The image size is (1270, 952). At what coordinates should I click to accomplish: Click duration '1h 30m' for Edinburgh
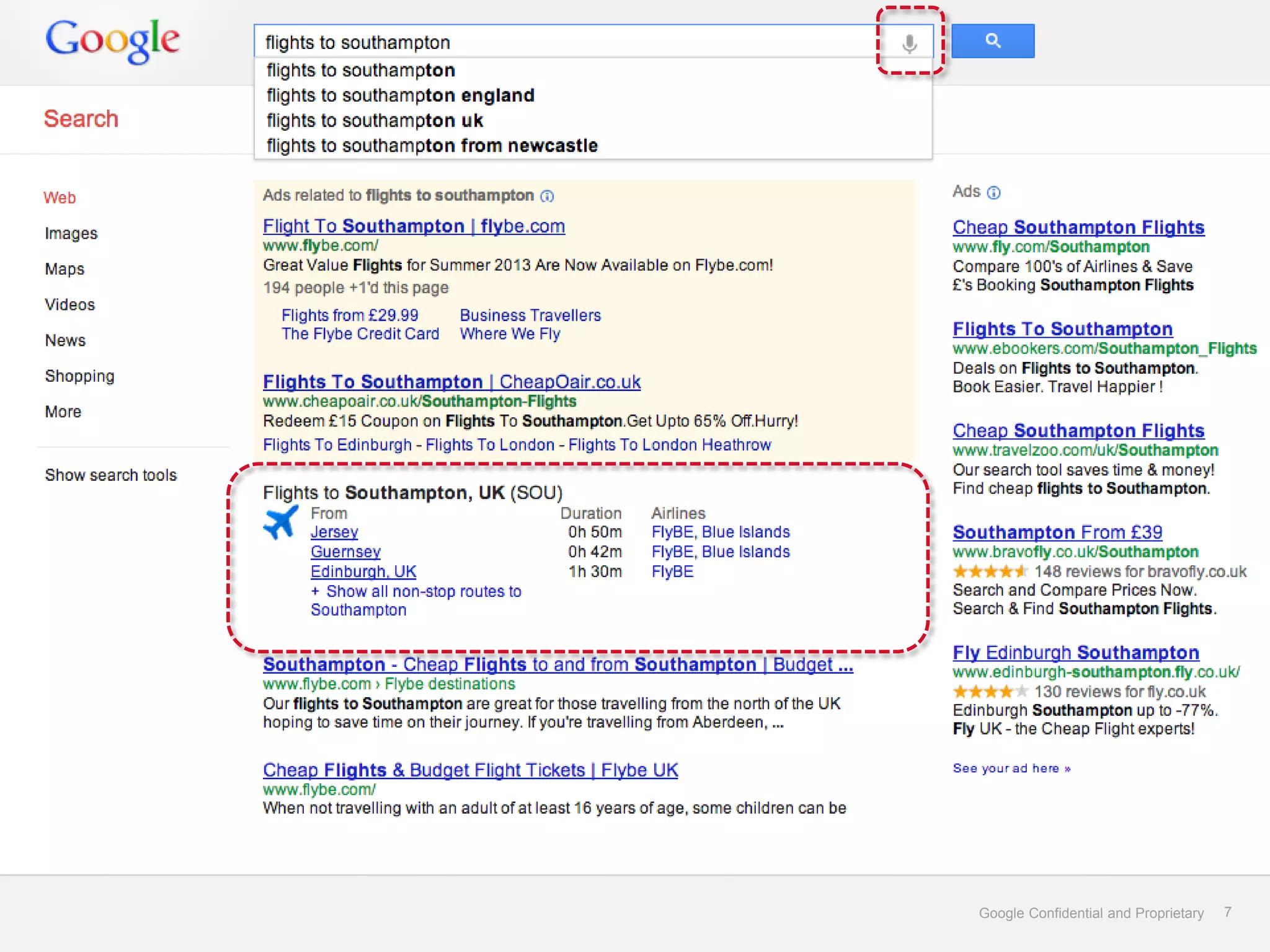[x=595, y=572]
